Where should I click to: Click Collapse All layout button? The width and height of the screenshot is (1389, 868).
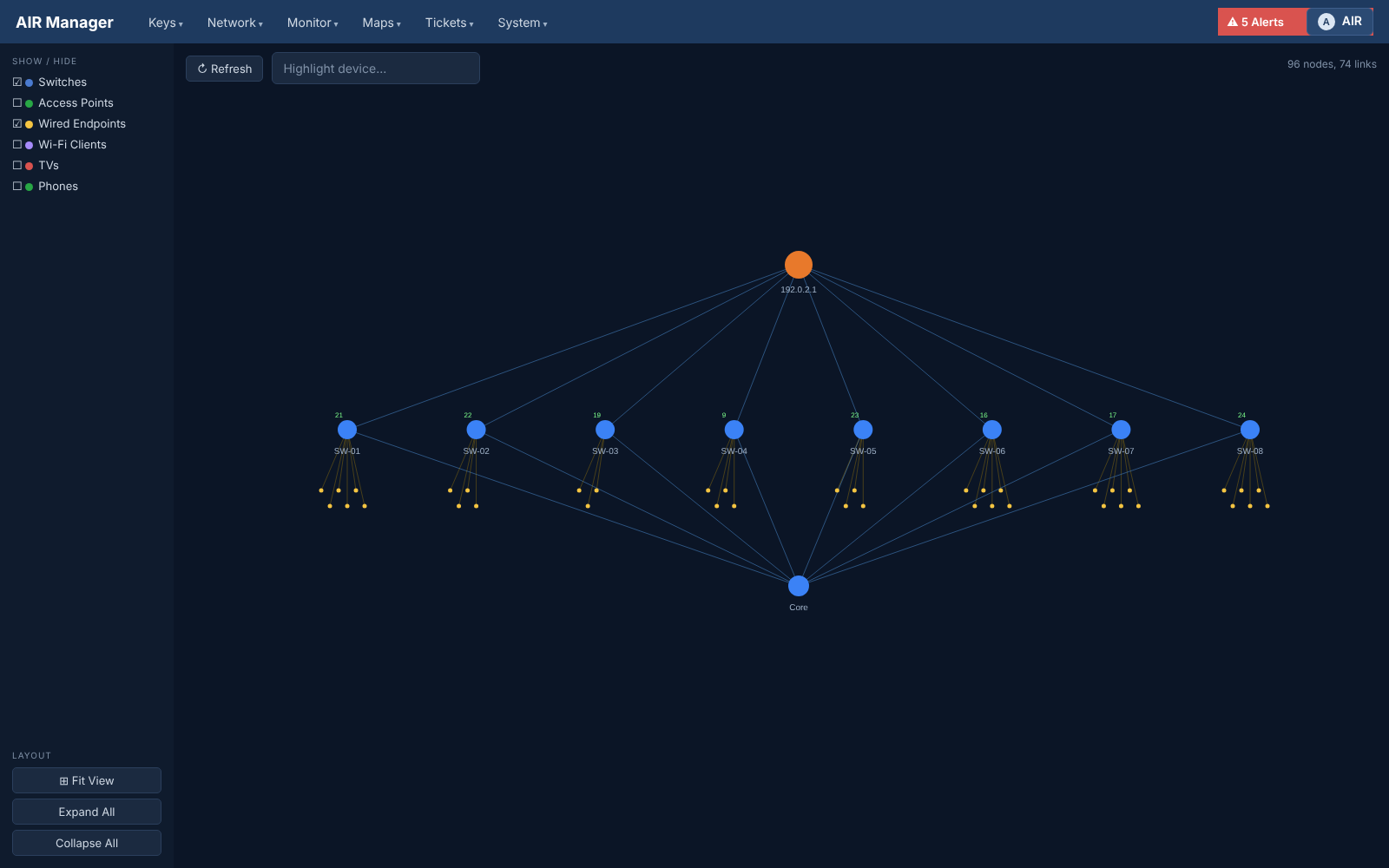coord(87,843)
